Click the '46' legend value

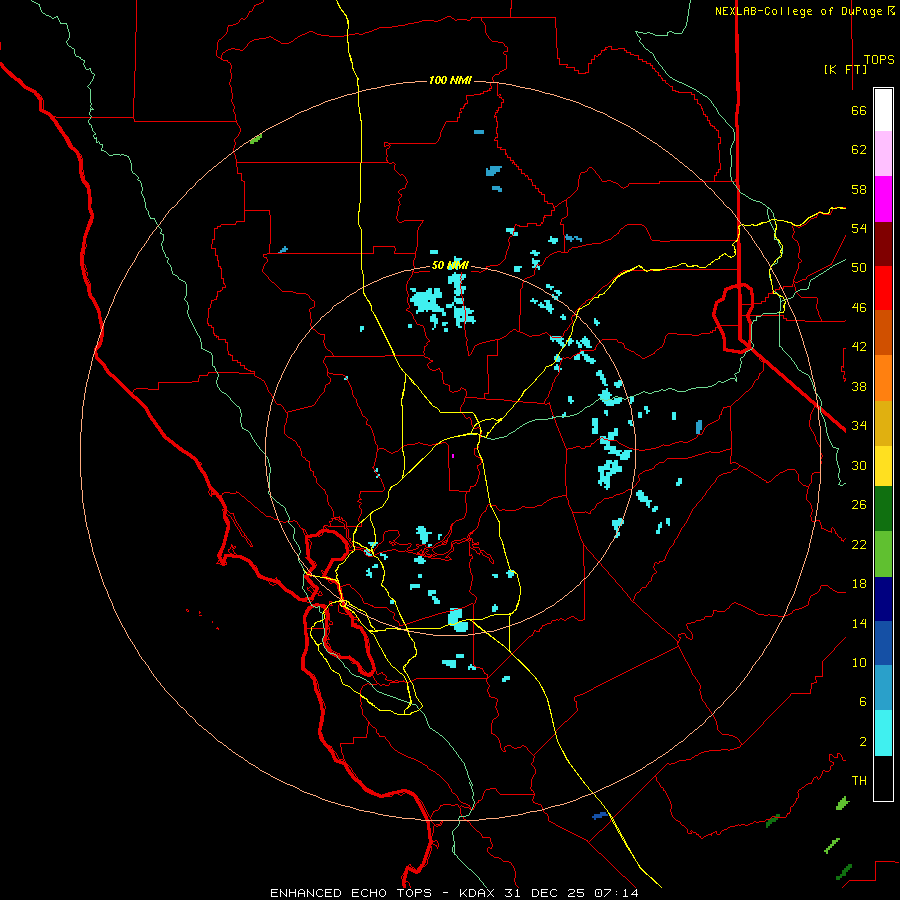pos(859,308)
